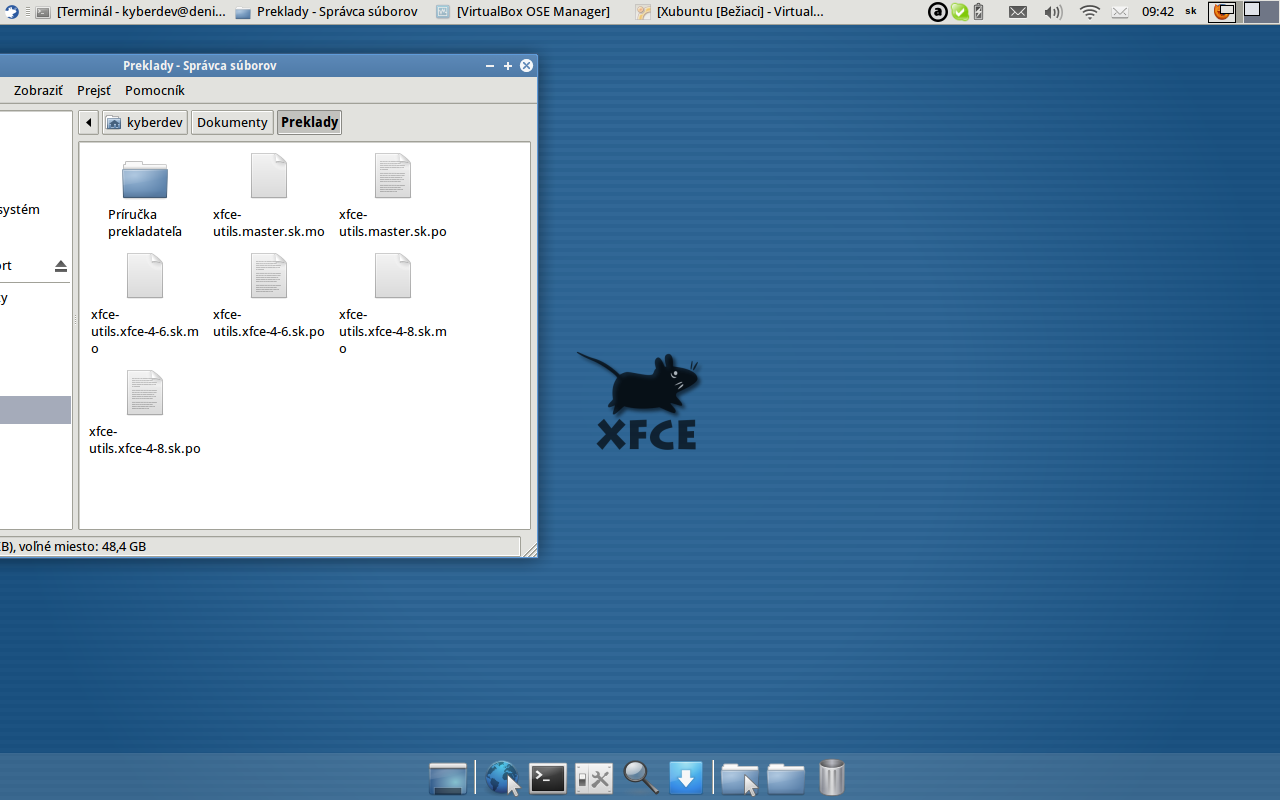Click the Preklady path button
The height and width of the screenshot is (800, 1280).
pos(309,122)
